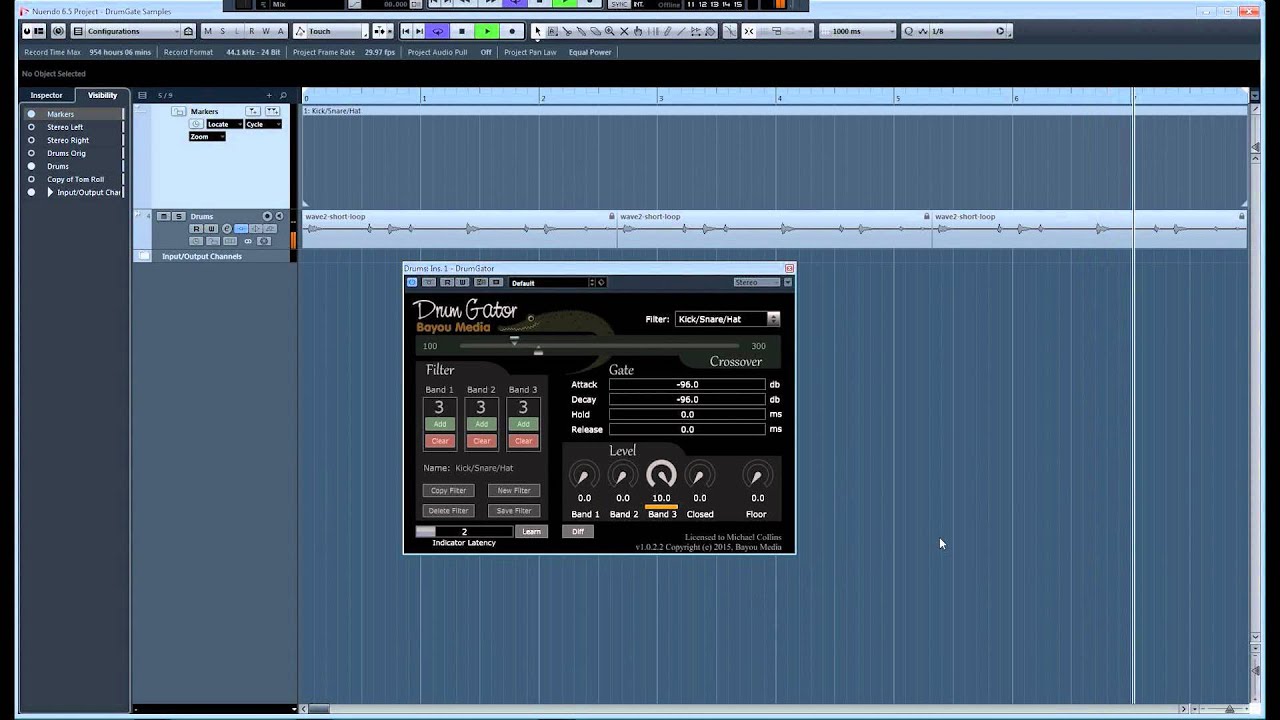Click the R read-all automation button
The image size is (1280, 720).
point(251,31)
